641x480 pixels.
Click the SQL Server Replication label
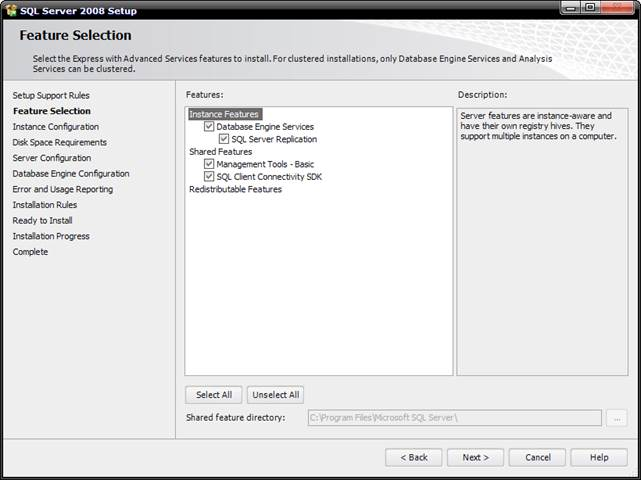(274, 139)
